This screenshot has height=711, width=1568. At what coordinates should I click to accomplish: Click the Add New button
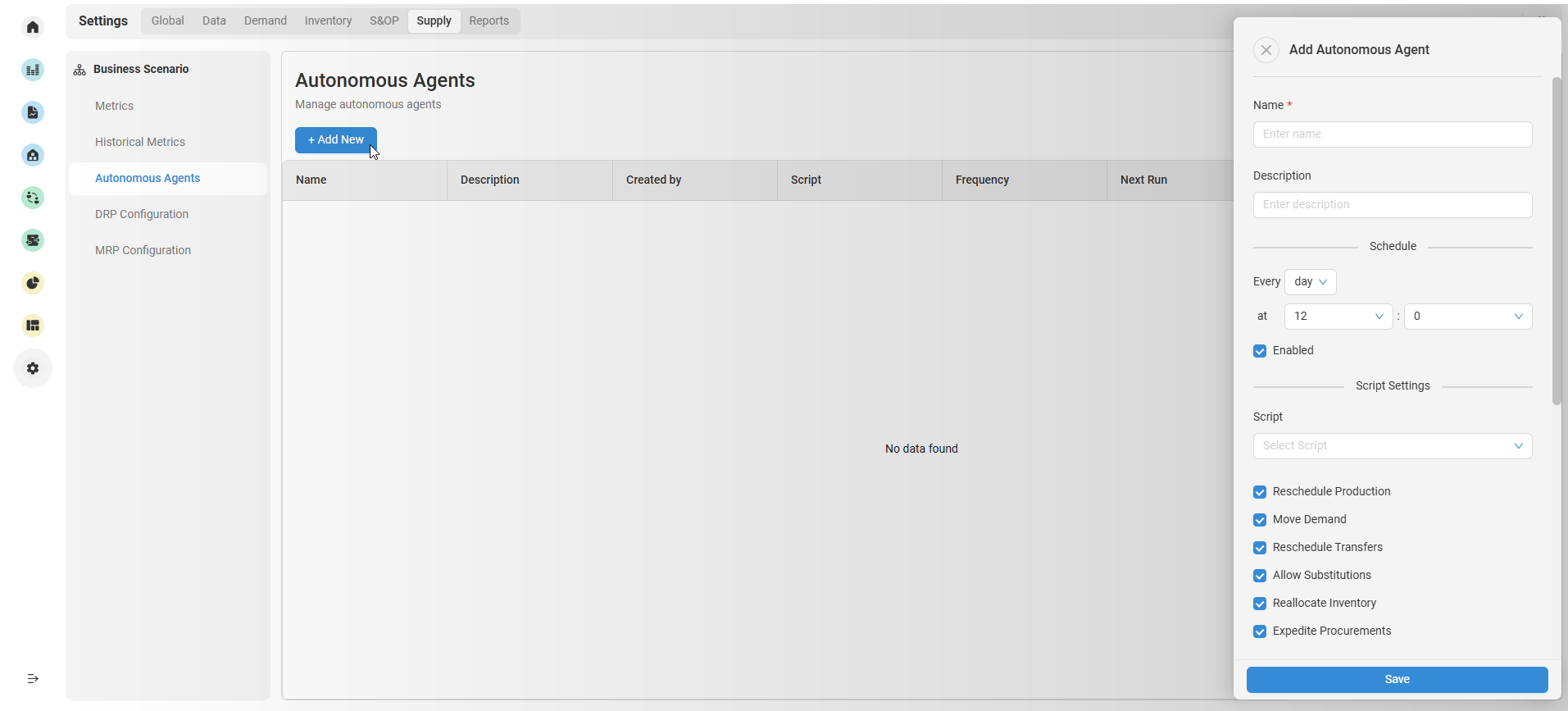[x=335, y=140]
